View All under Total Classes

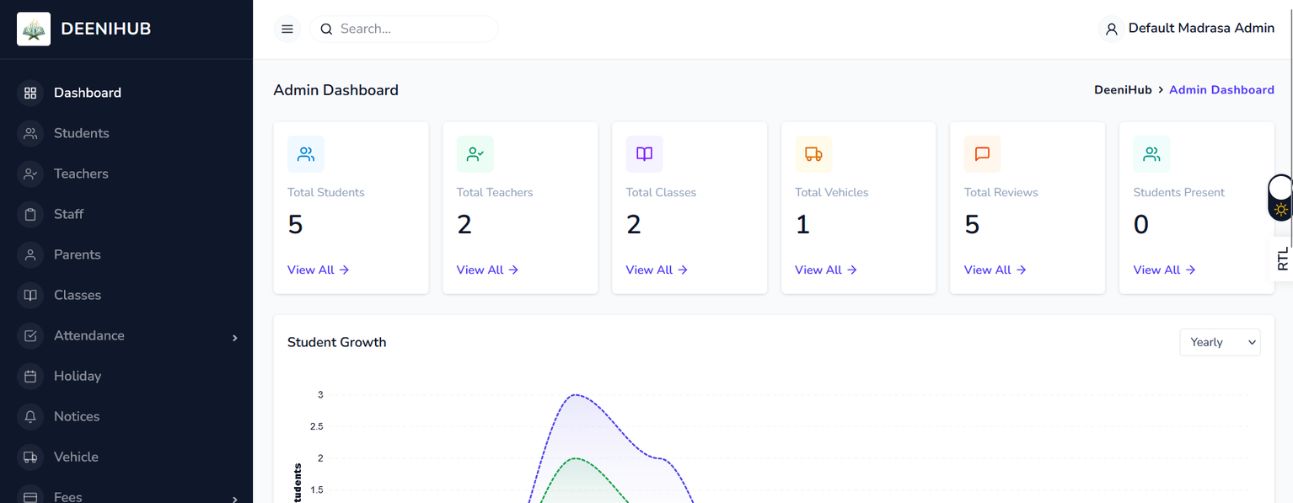tap(656, 270)
